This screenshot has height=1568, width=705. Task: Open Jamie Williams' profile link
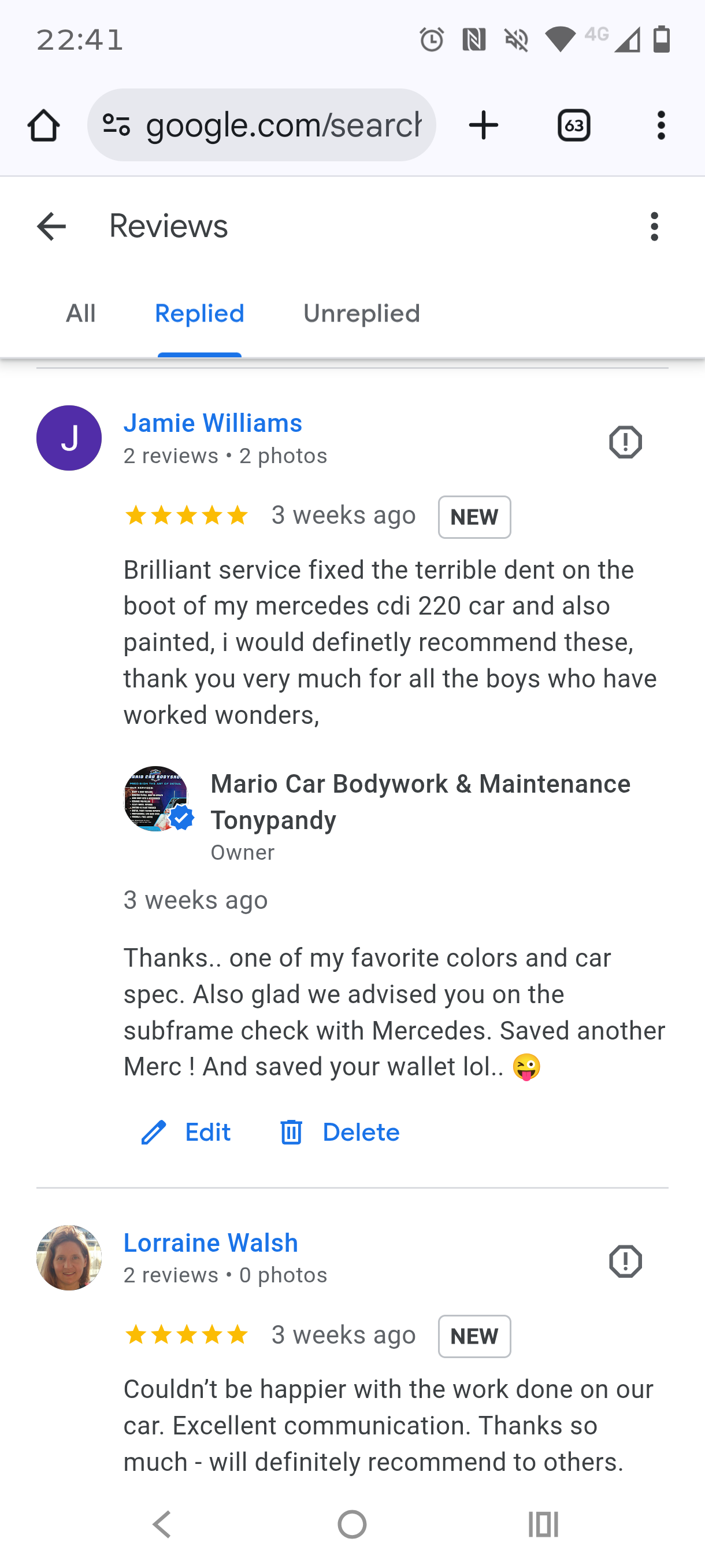click(213, 423)
